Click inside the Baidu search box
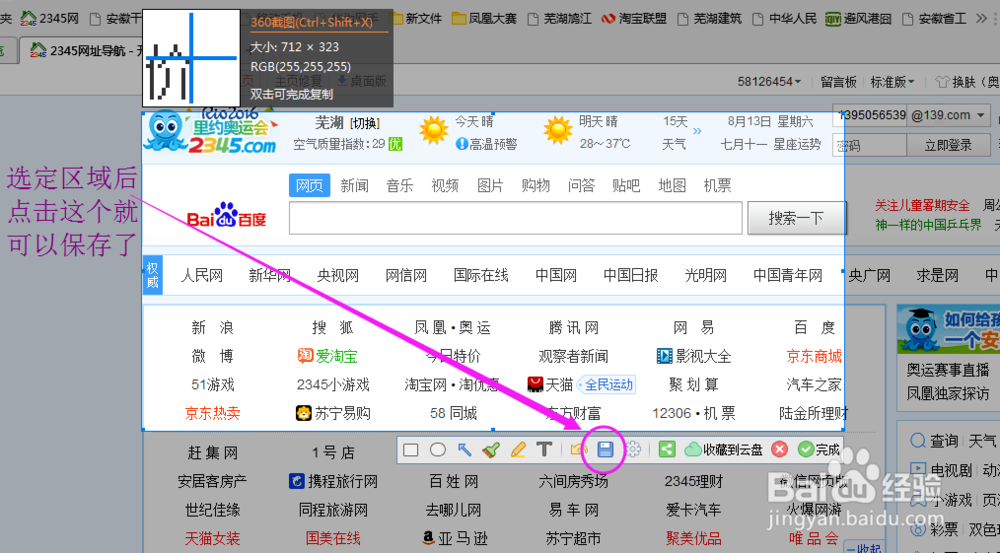1000x553 pixels. [x=515, y=219]
